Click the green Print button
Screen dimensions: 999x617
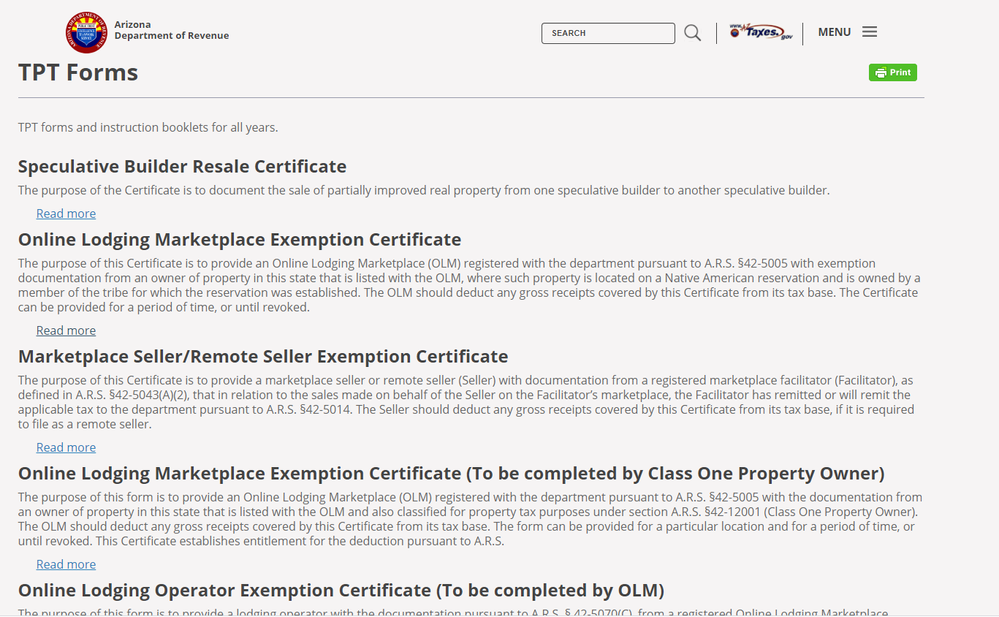point(892,72)
